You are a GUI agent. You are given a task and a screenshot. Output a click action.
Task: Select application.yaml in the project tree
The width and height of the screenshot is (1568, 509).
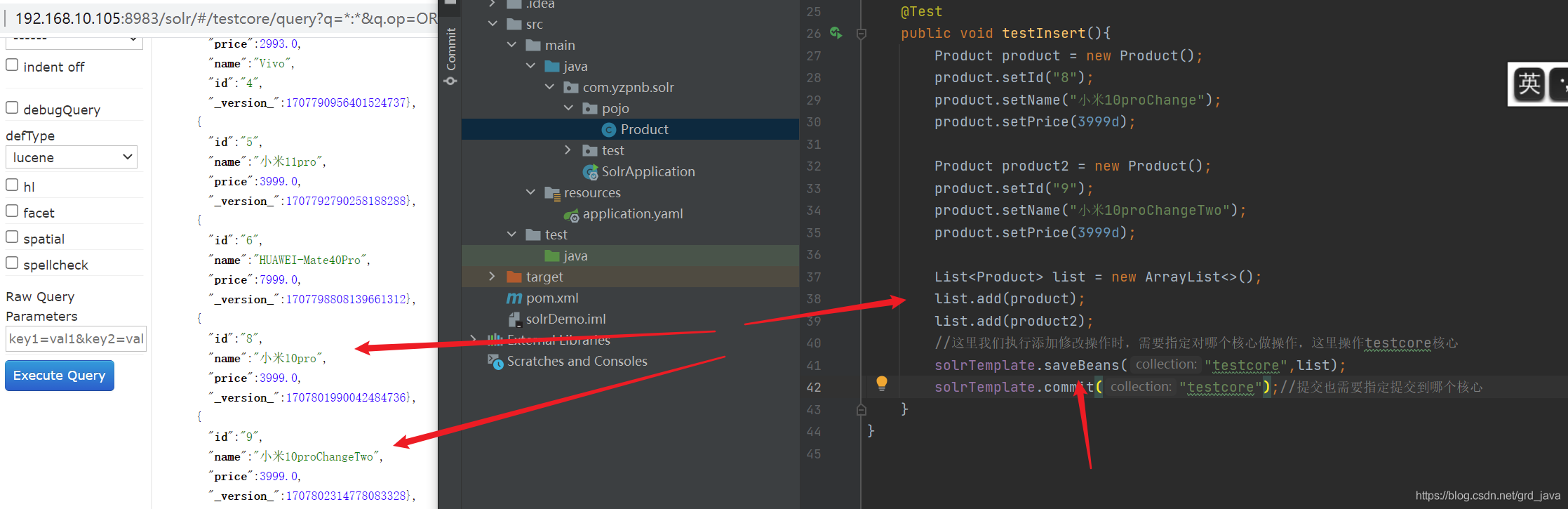[x=633, y=213]
